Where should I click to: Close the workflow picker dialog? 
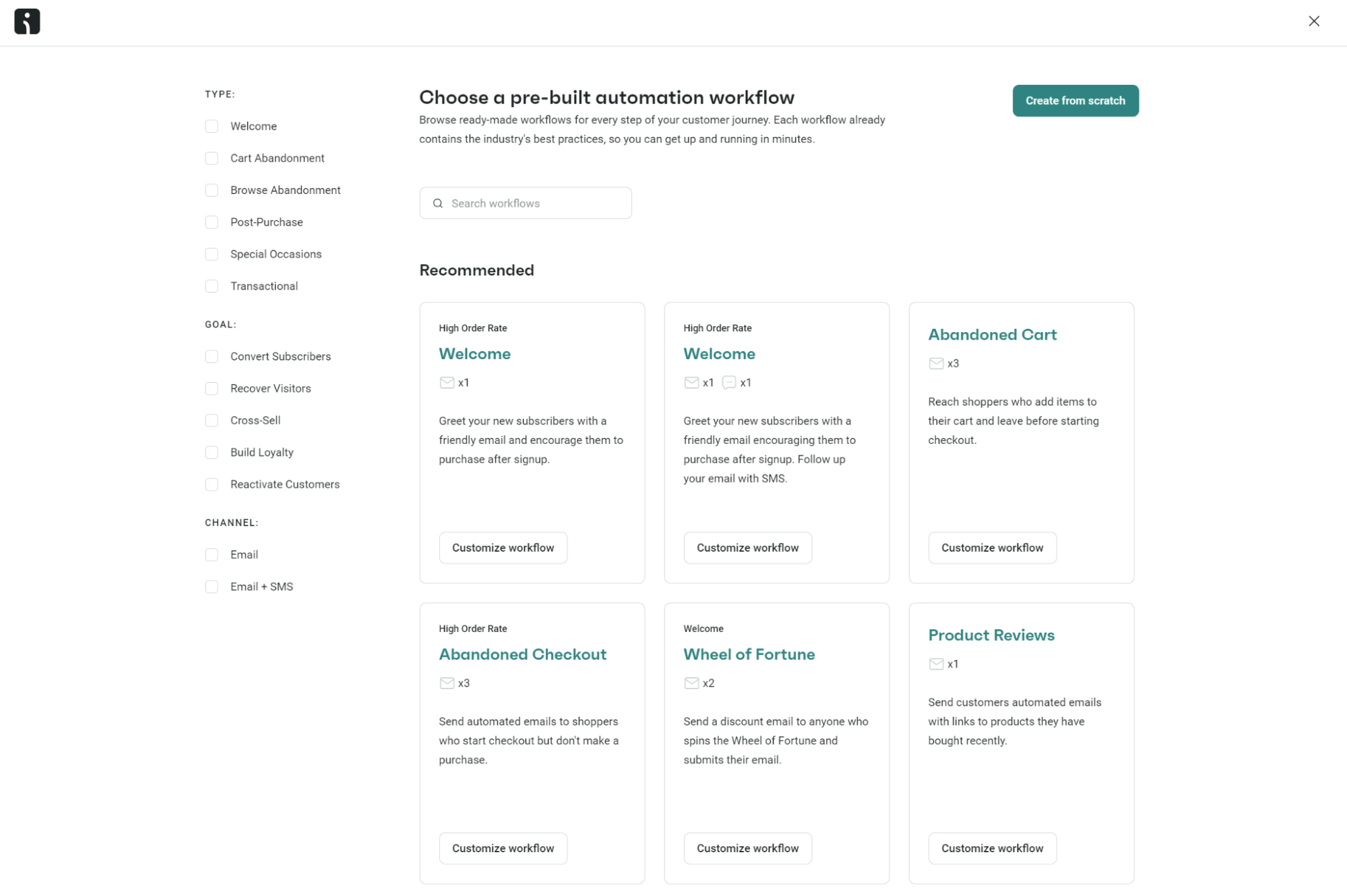[x=1313, y=21]
